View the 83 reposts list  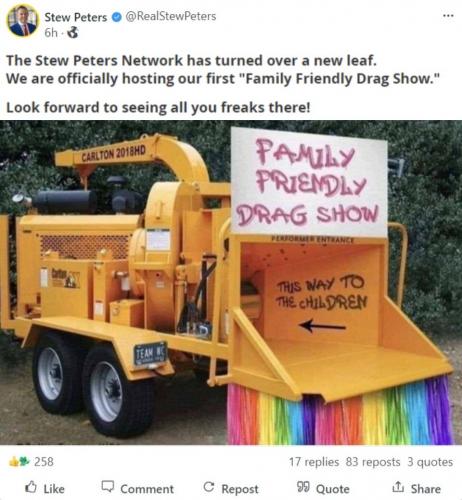pos(373,462)
